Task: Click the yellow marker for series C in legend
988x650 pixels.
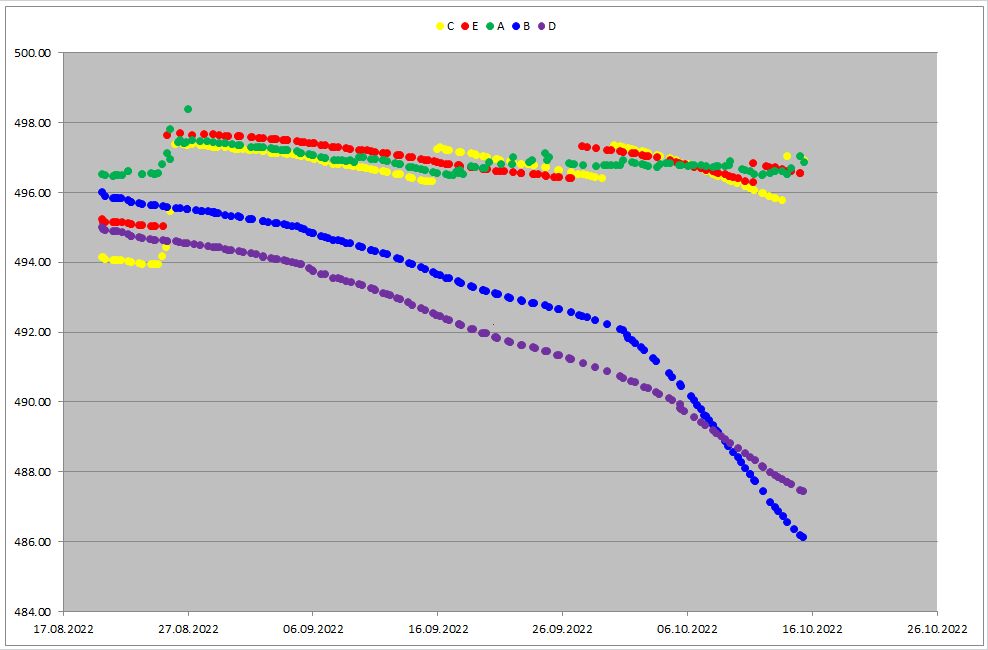Action: pos(440,26)
